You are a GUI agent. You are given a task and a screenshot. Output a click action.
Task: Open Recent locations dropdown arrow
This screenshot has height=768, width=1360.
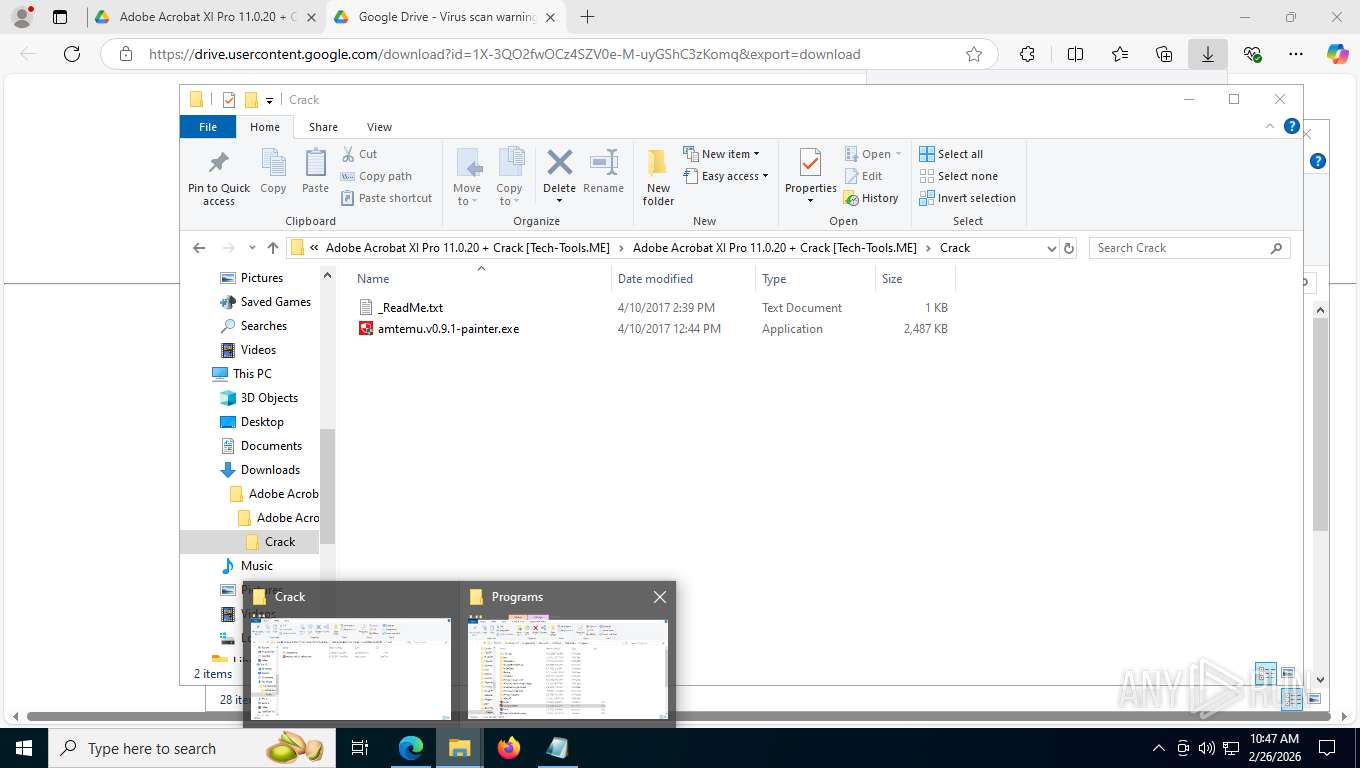(x=250, y=248)
